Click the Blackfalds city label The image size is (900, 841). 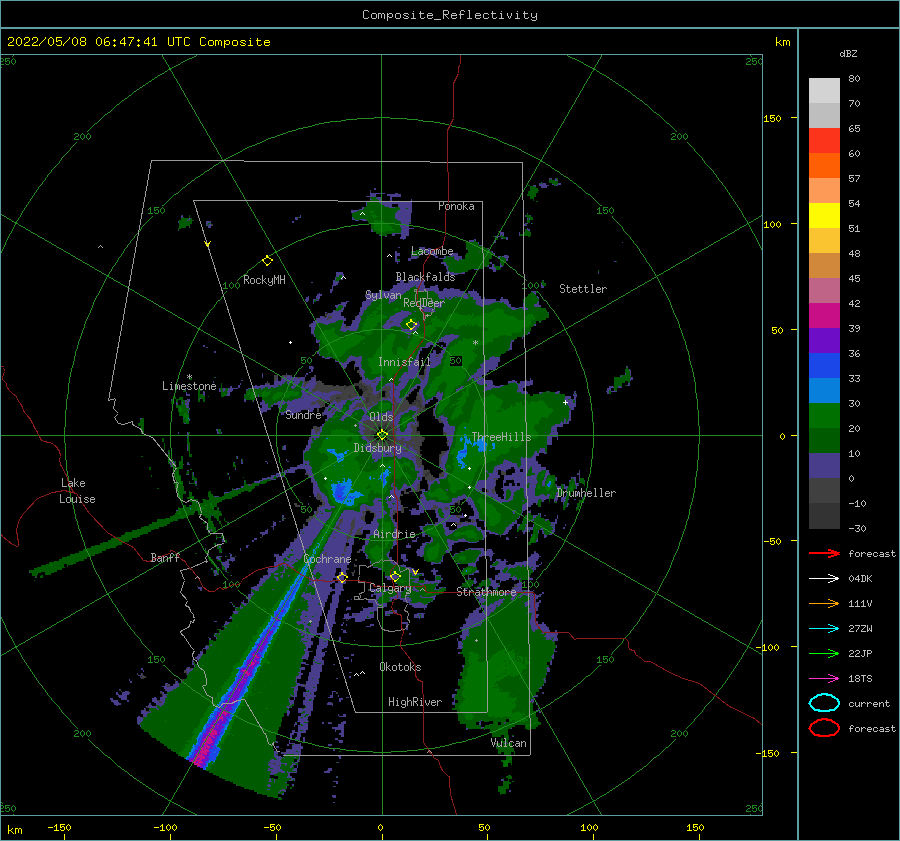(425, 277)
